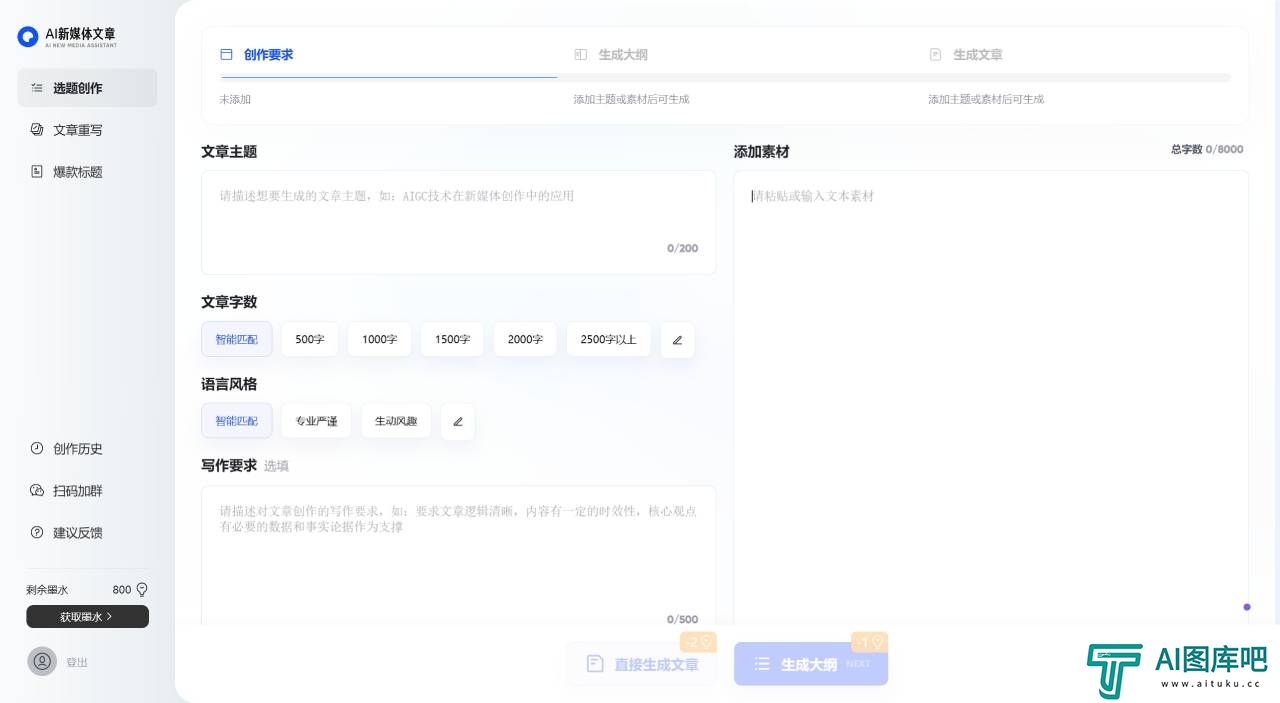This screenshot has width=1280, height=703.
Task: Select 智能匹配 for language style
Action: [236, 421]
